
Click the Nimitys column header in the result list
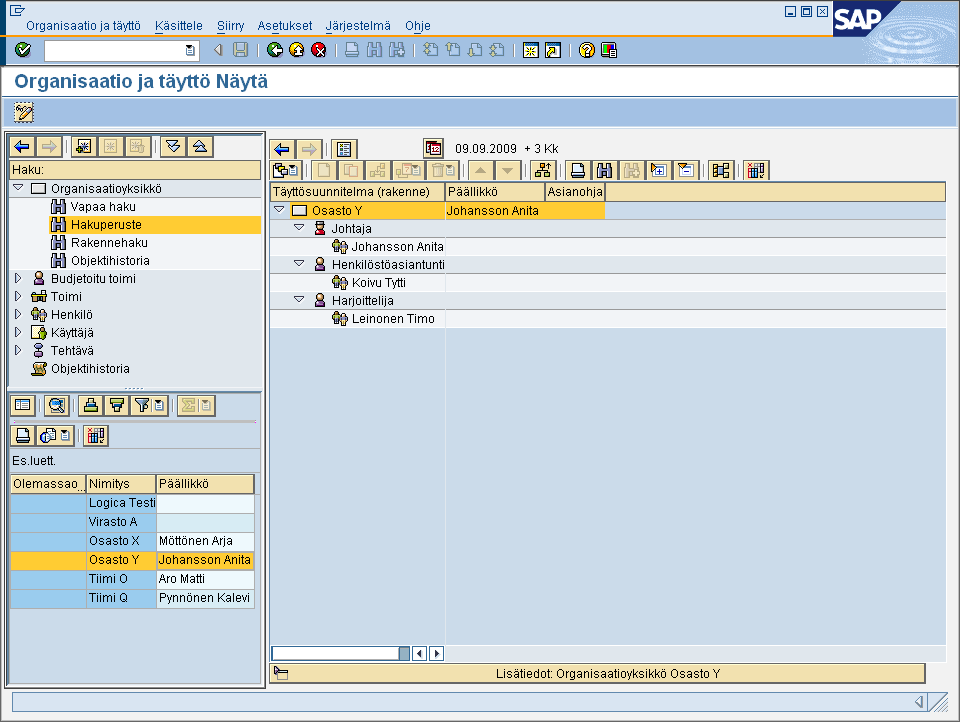point(121,484)
